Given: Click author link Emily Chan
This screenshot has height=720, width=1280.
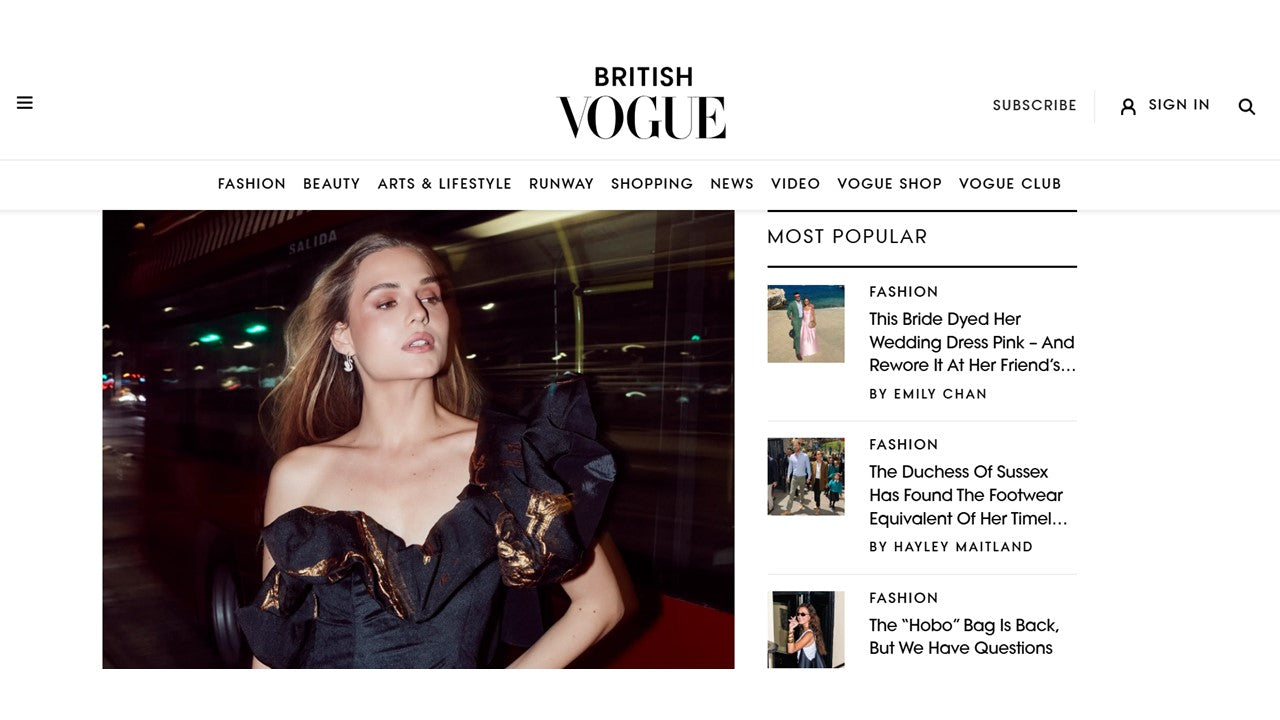Looking at the screenshot, I should tap(928, 394).
